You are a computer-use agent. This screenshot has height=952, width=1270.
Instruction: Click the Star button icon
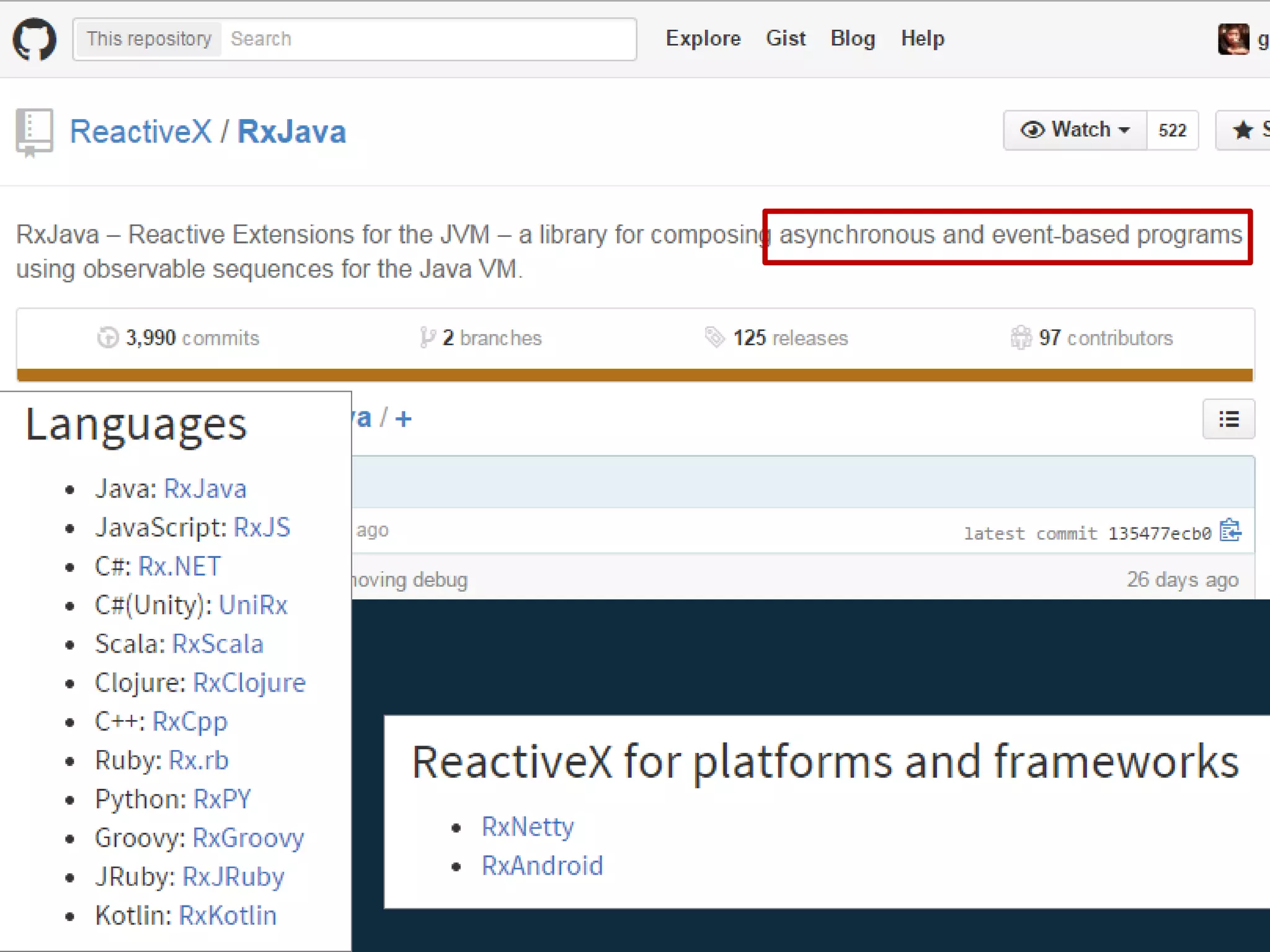[x=1243, y=130]
